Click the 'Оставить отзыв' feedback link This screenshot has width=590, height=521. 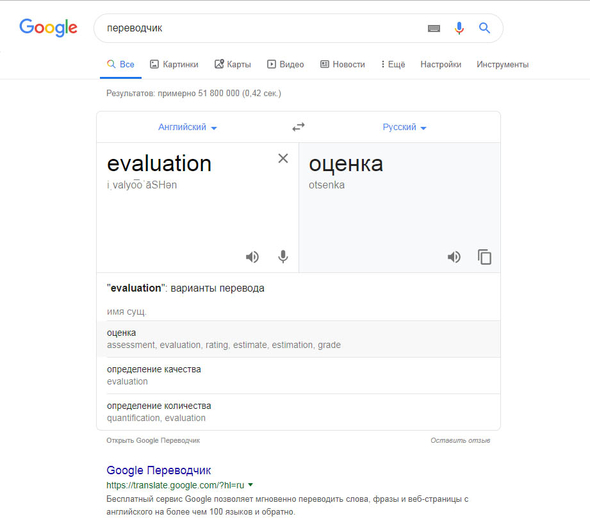pyautogui.click(x=460, y=440)
